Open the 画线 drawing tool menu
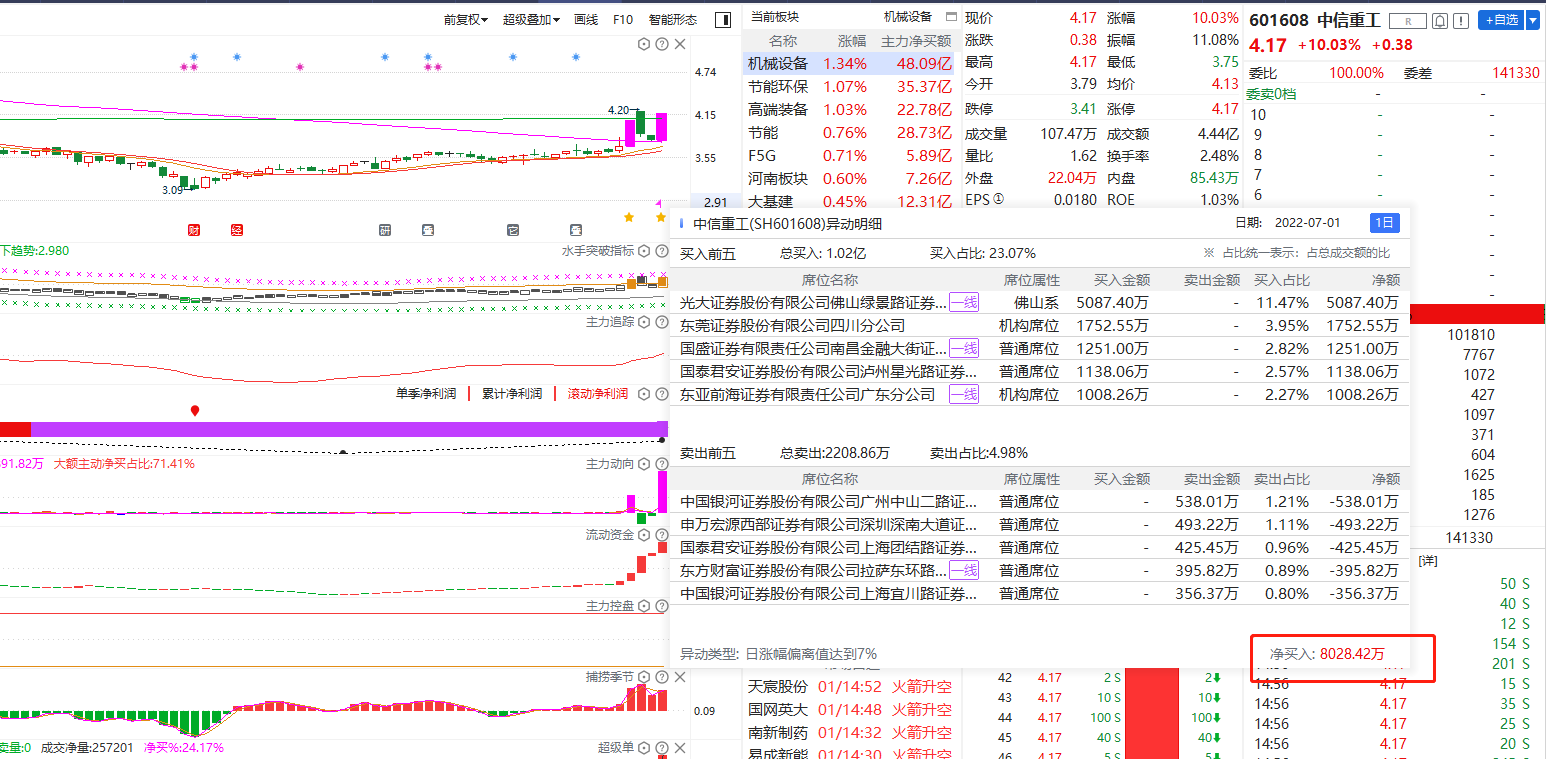1546x759 pixels. [x=586, y=19]
